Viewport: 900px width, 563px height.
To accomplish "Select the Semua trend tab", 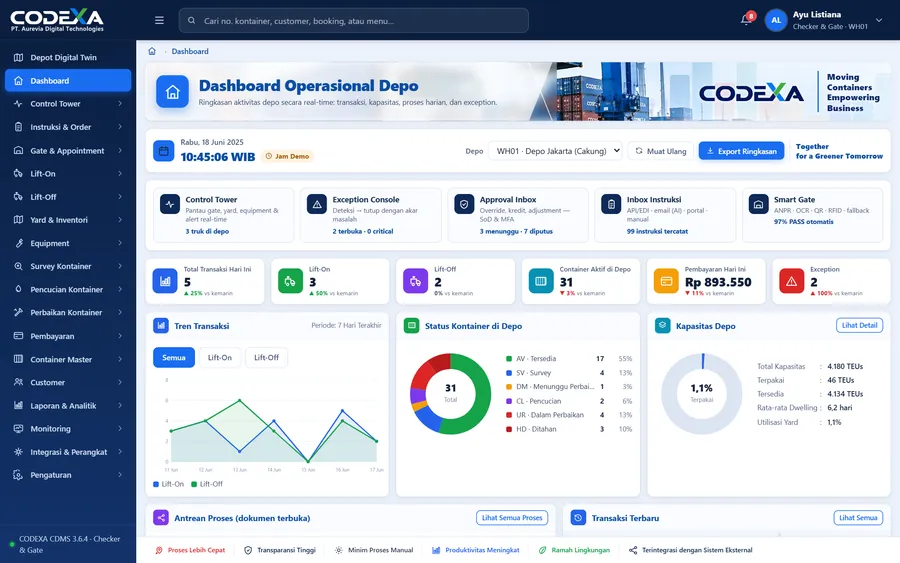I will tap(174, 358).
